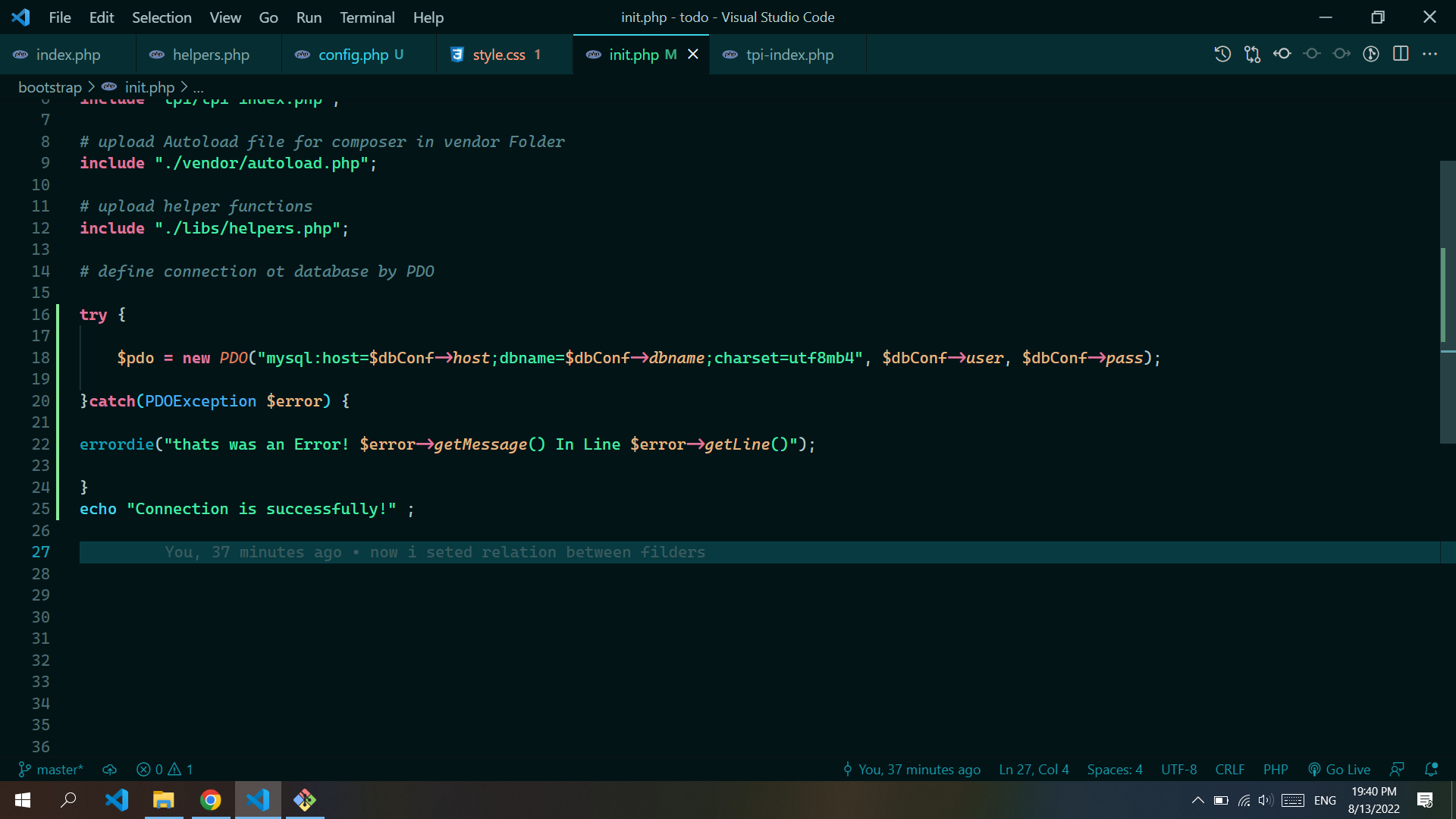Open the Selection menu
The width and height of the screenshot is (1456, 819).
[162, 17]
